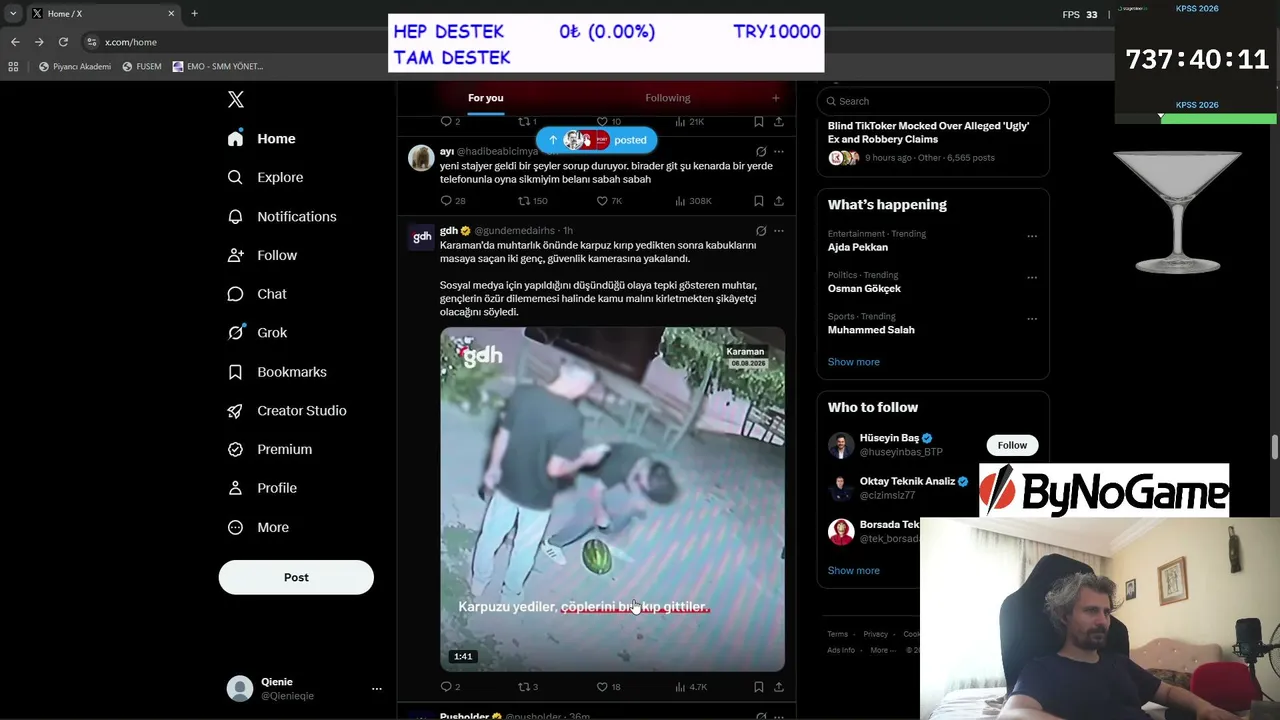Bookmark the top post showing 21K views
The height and width of the screenshot is (720, 1280).
(x=759, y=122)
